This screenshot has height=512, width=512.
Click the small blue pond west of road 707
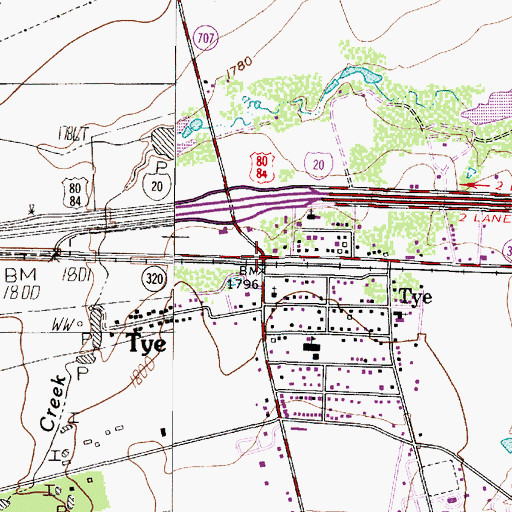click(x=192, y=128)
